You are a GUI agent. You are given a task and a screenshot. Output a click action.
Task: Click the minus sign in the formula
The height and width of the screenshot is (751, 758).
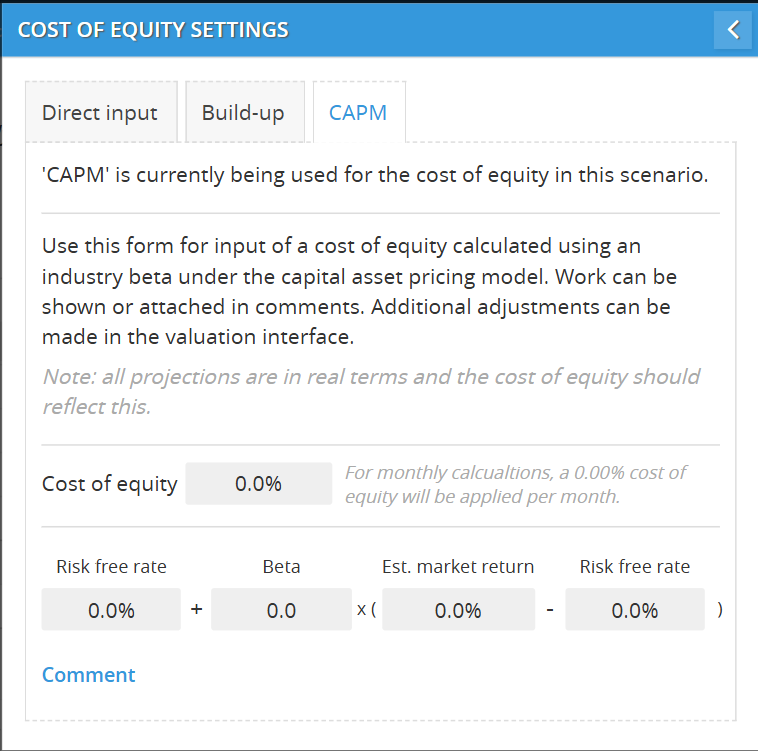tap(550, 610)
